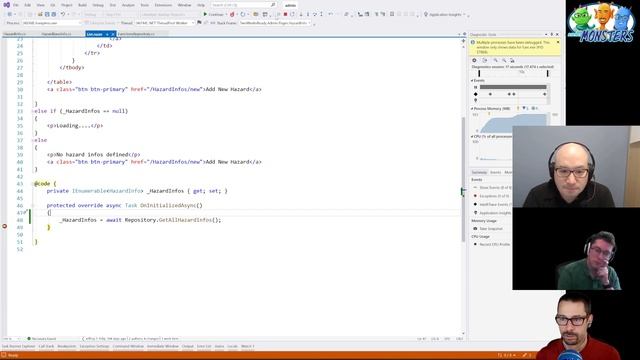640x360 pixels.
Task: Open the Build menu
Action: coord(82,5)
